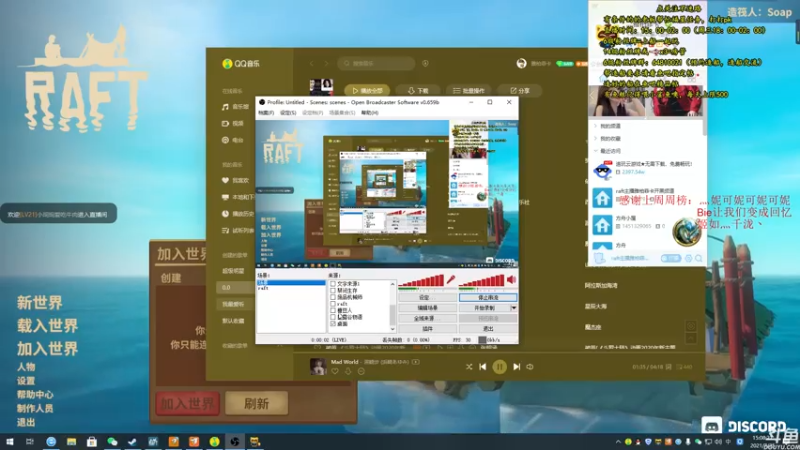Open Trial Listen list in QQ Music sidebar
The image size is (800, 450).
click(x=237, y=230)
